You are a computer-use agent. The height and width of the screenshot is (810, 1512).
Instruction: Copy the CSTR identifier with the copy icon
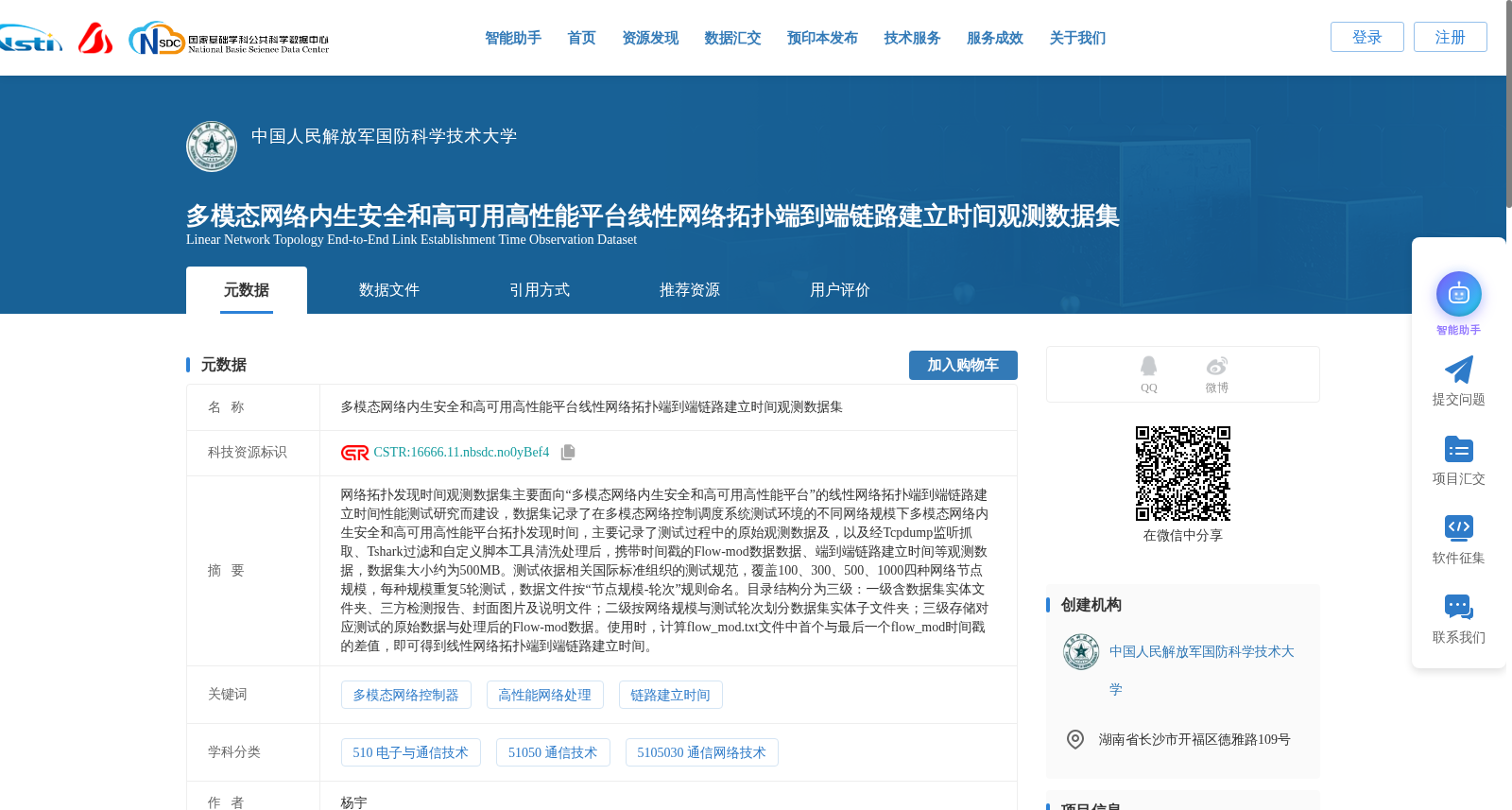coord(568,453)
